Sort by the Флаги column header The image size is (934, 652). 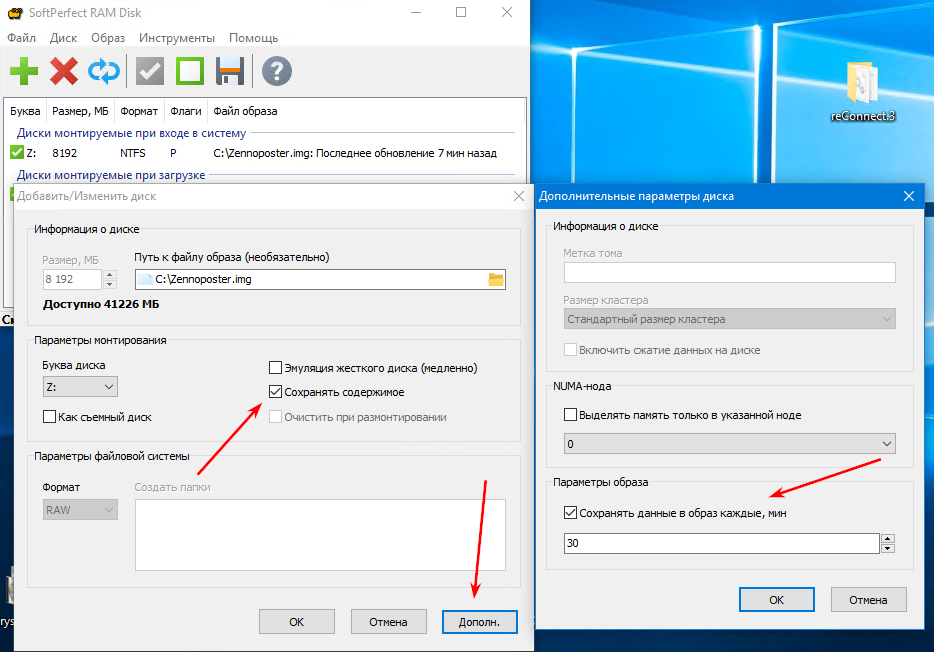(x=186, y=111)
